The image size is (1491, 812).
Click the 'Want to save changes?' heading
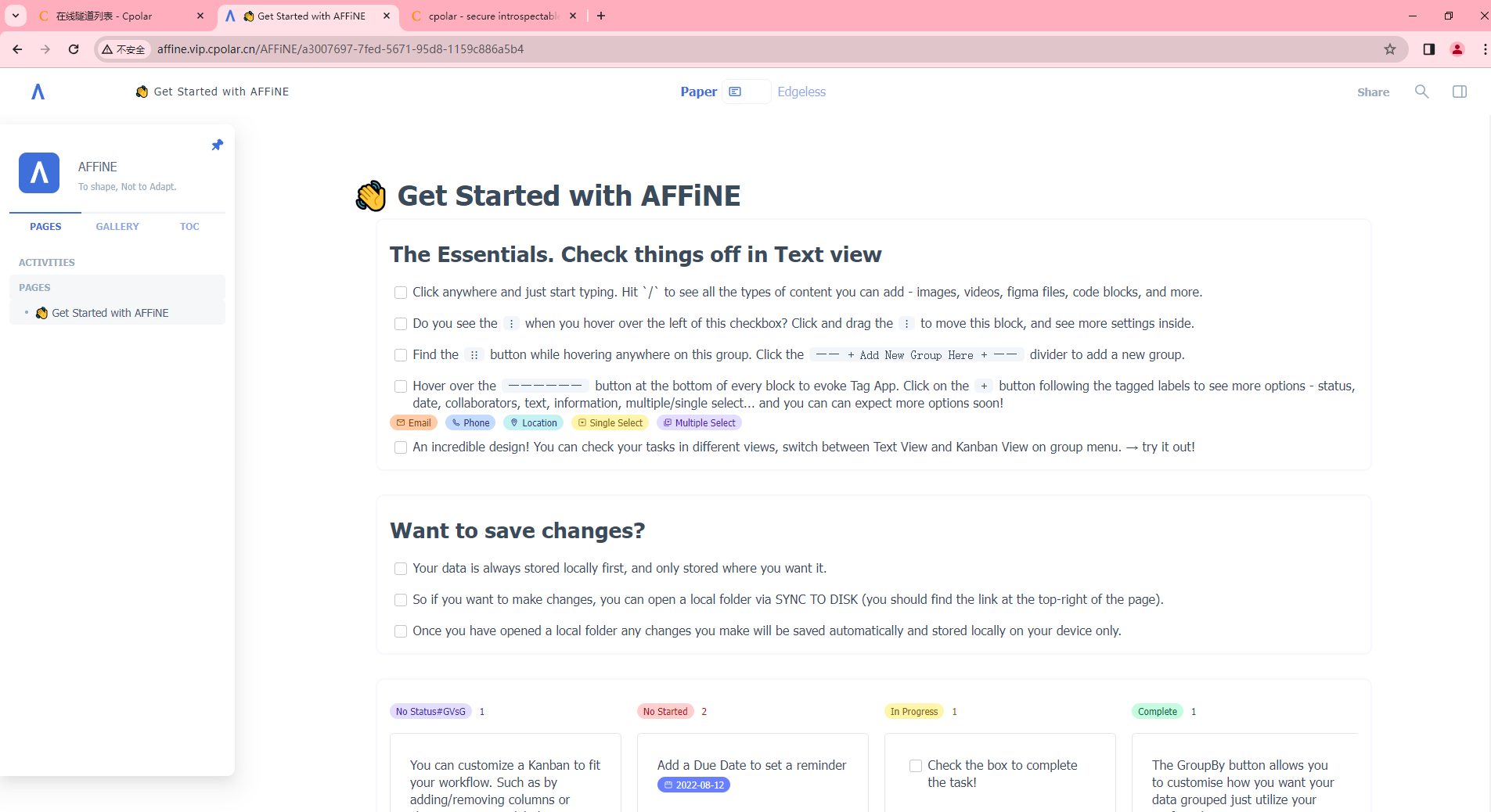(x=517, y=530)
